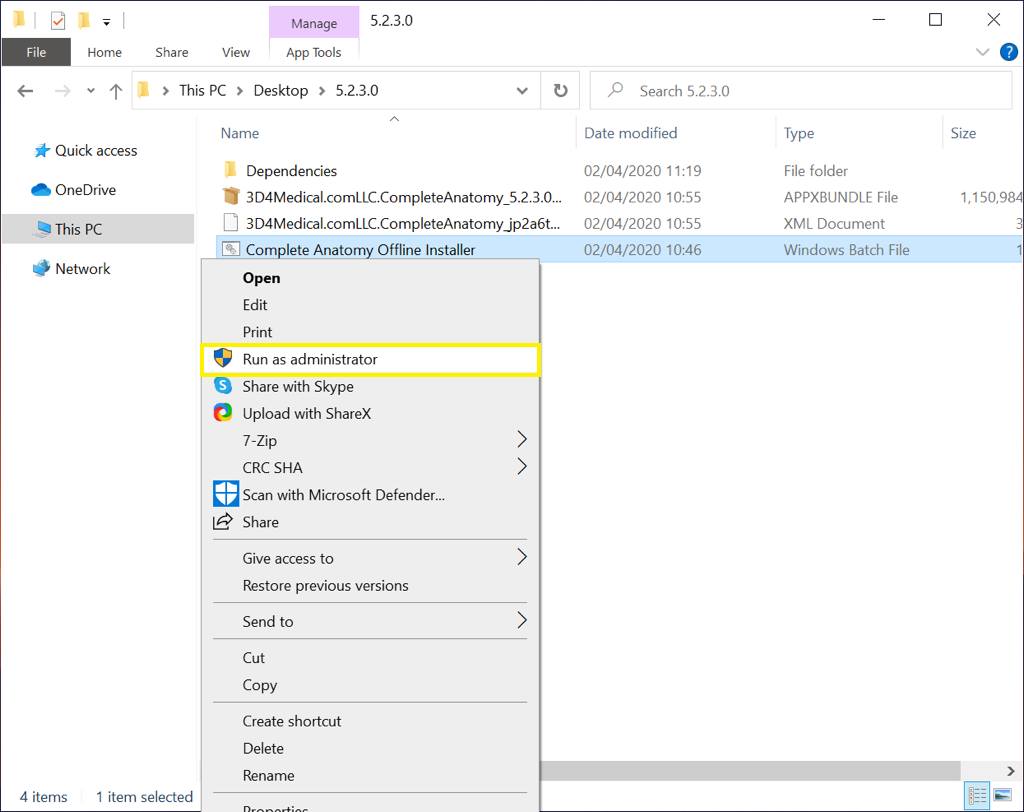Image resolution: width=1024 pixels, height=812 pixels.
Task: Switch to the Home ribbon tab
Action: tap(104, 52)
